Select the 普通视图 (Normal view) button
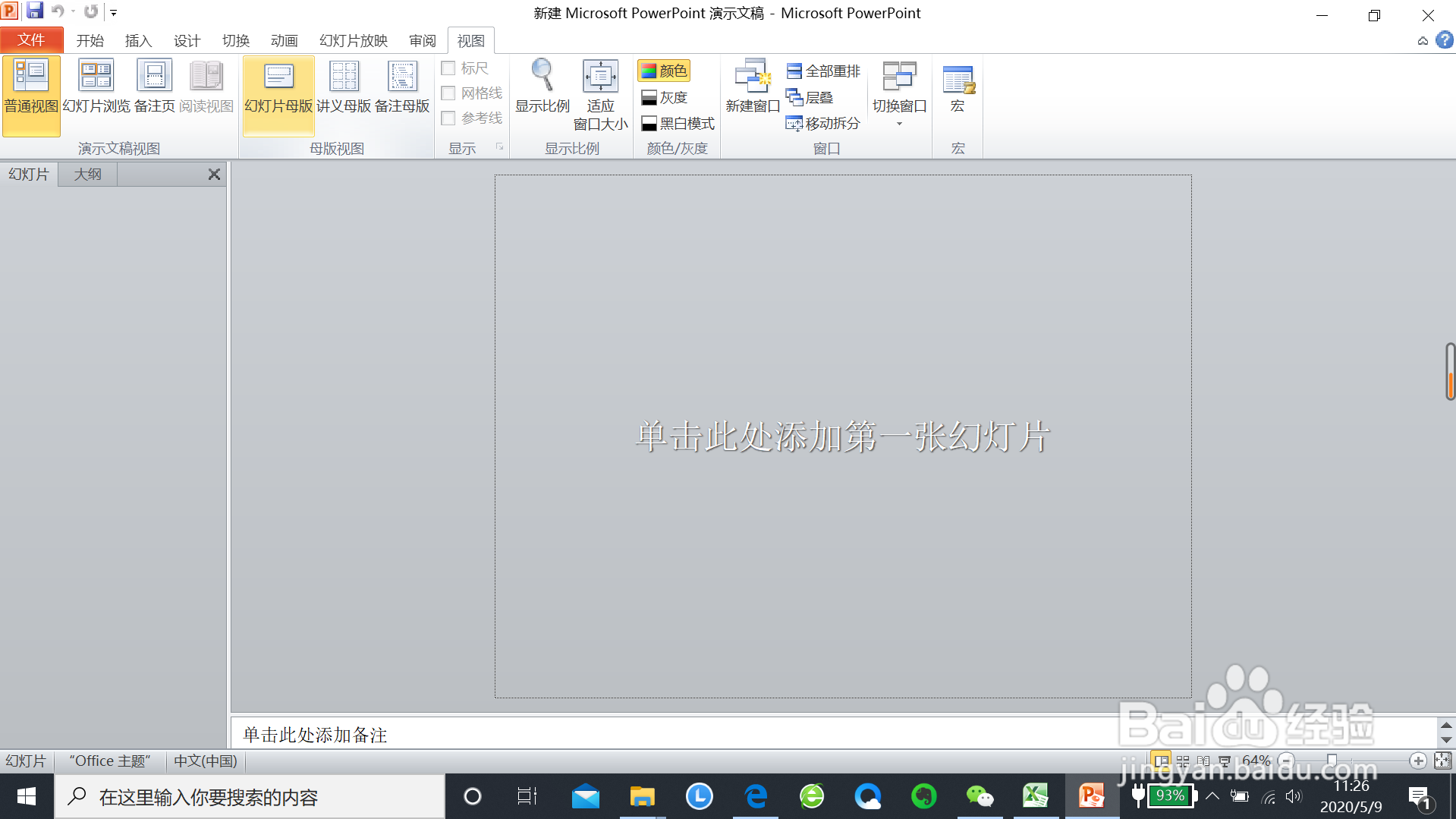 pyautogui.click(x=31, y=95)
